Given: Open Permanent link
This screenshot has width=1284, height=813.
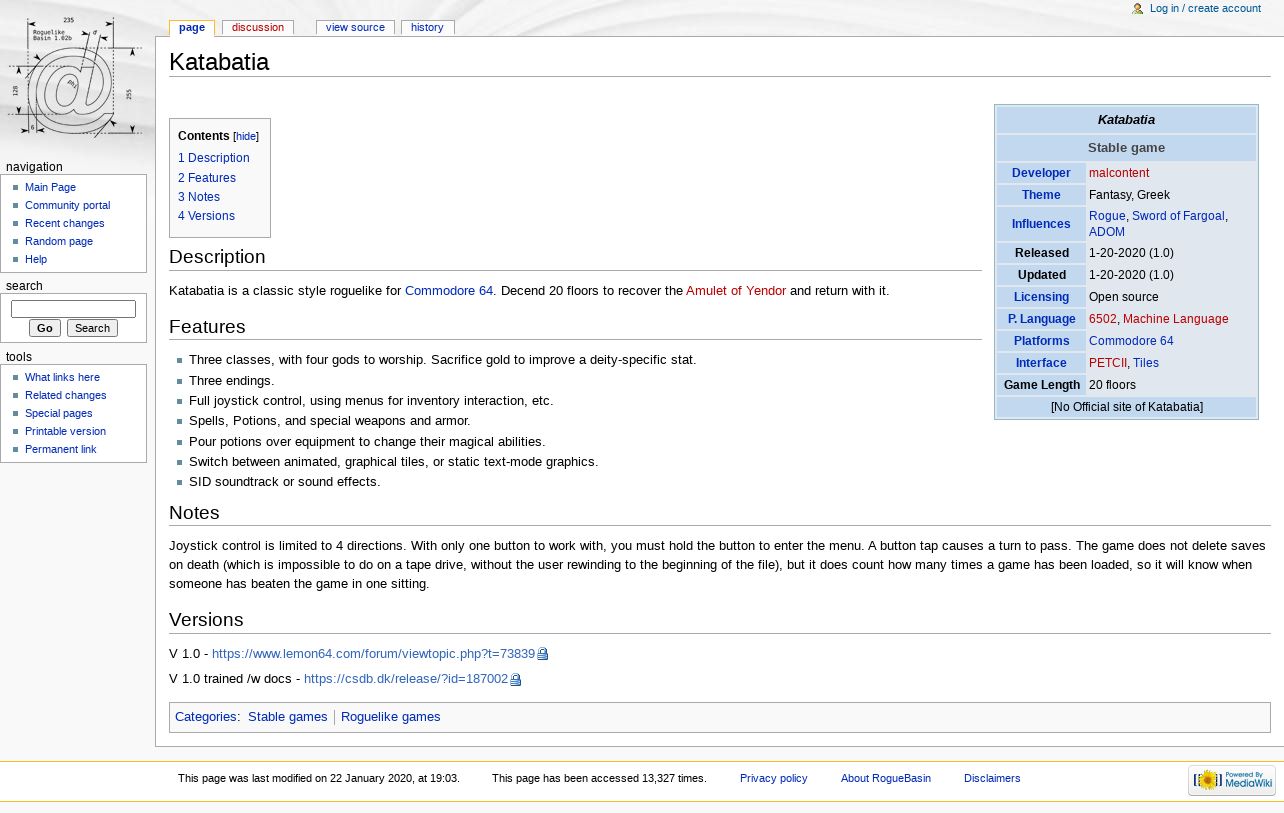Looking at the screenshot, I should click(60, 450).
